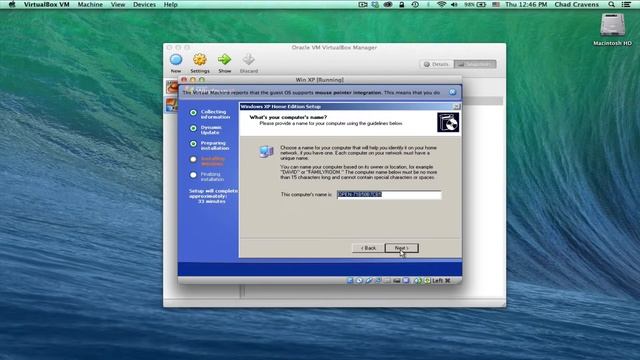This screenshot has height=360, width=640.
Task: Click the screen recording icon in menu bar
Action: coord(363,4)
